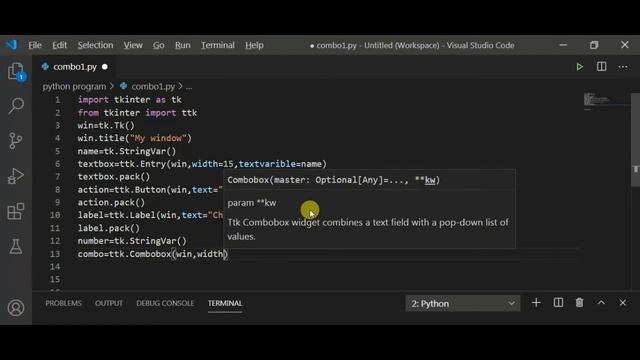Switch to the OUTPUT tab
Viewport: 640px width, 360px height.
click(x=109, y=303)
